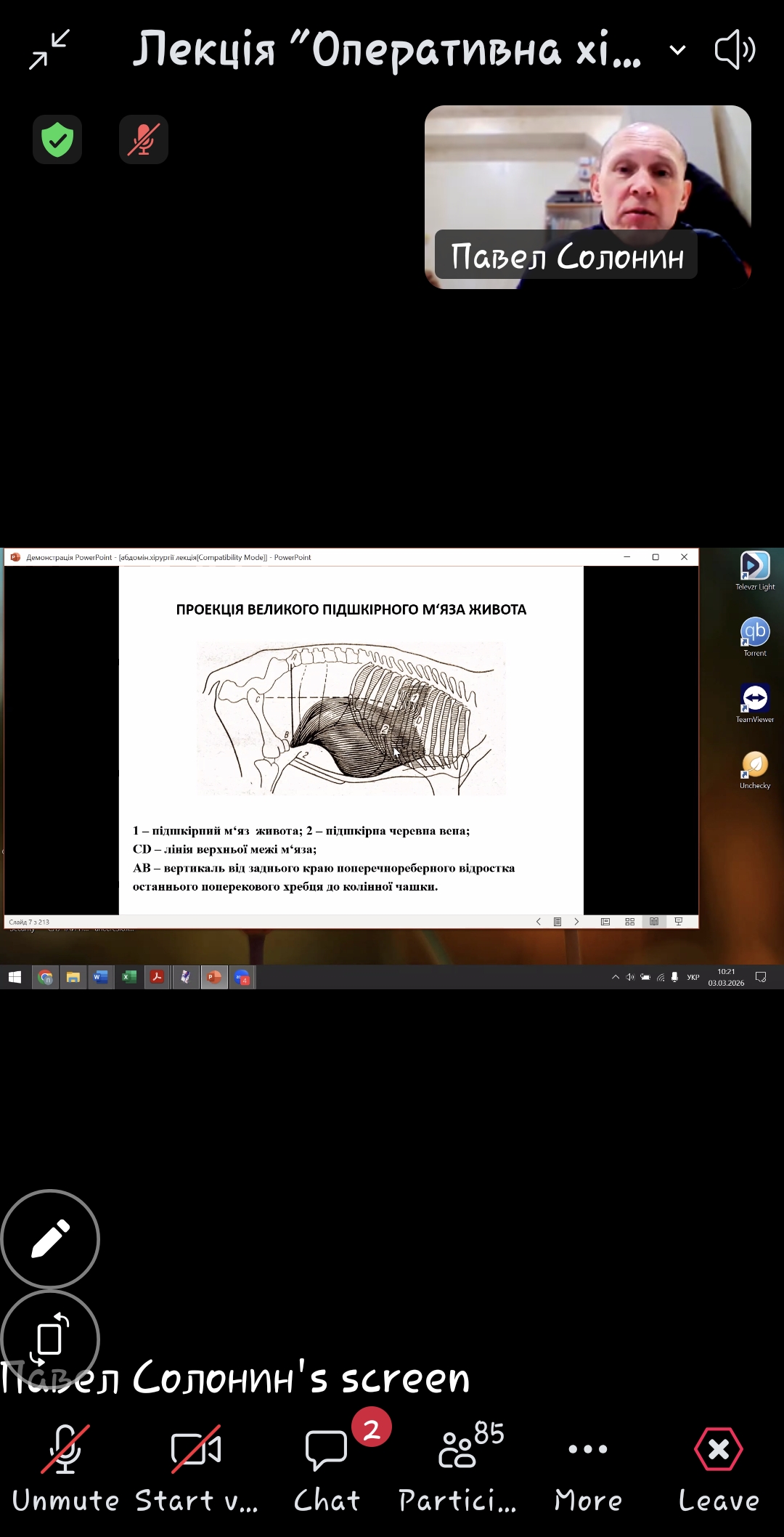The width and height of the screenshot is (784, 1537).
Task: Show hidden system tray icons chevron
Action: point(616,978)
